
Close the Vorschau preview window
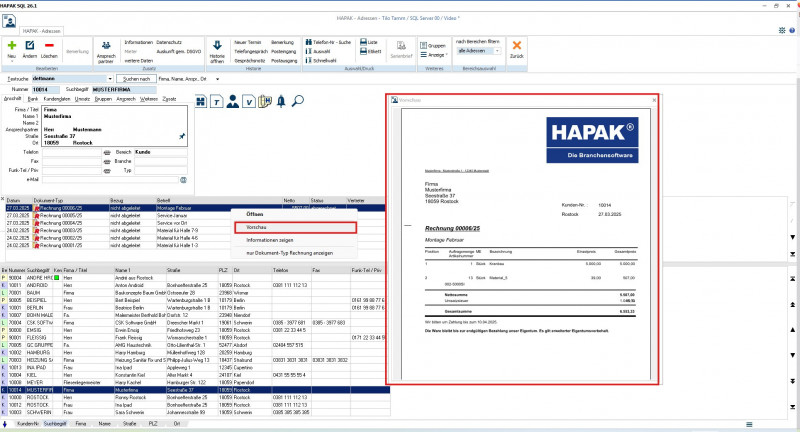(654, 100)
